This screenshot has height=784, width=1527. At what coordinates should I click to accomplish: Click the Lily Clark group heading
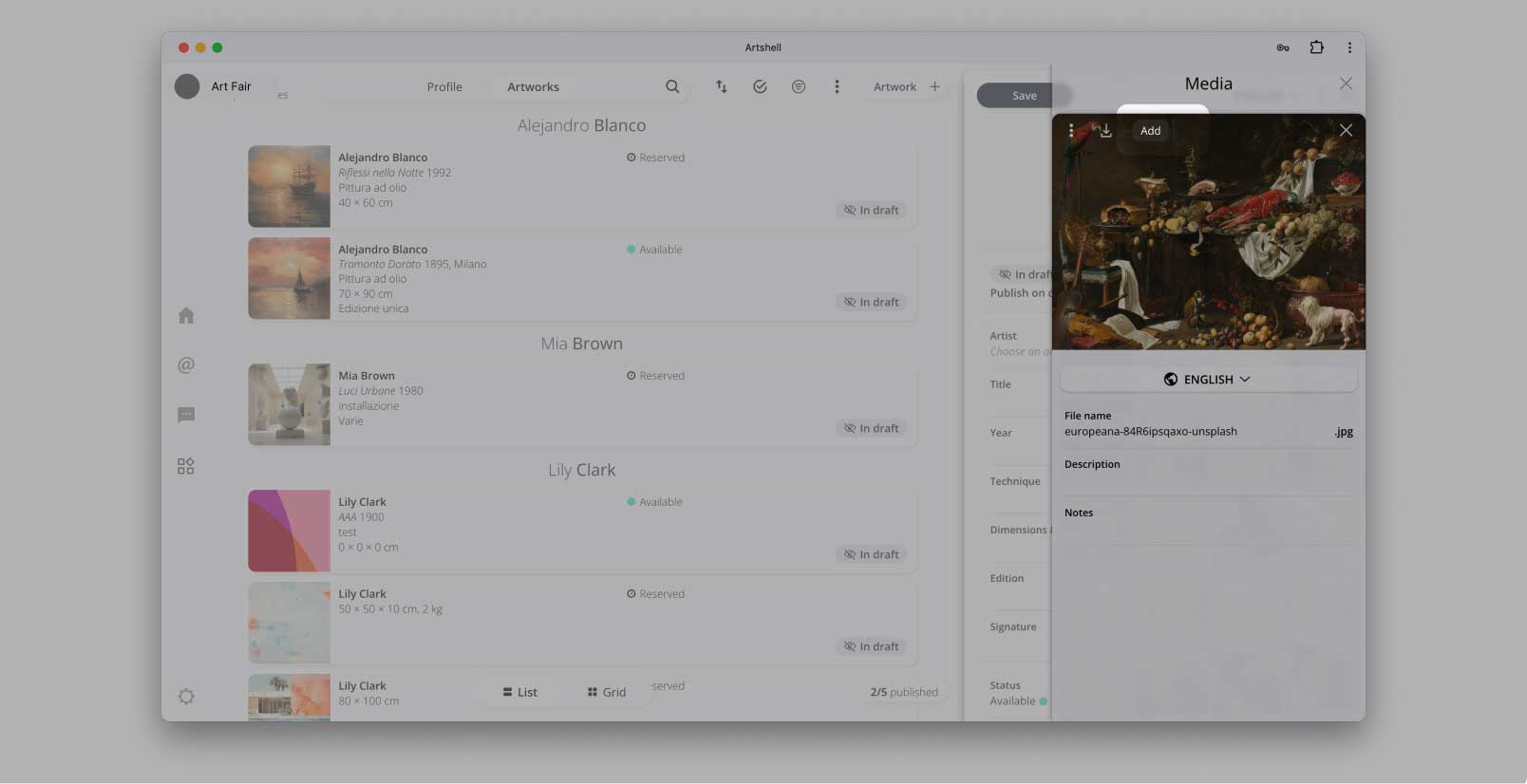[581, 470]
